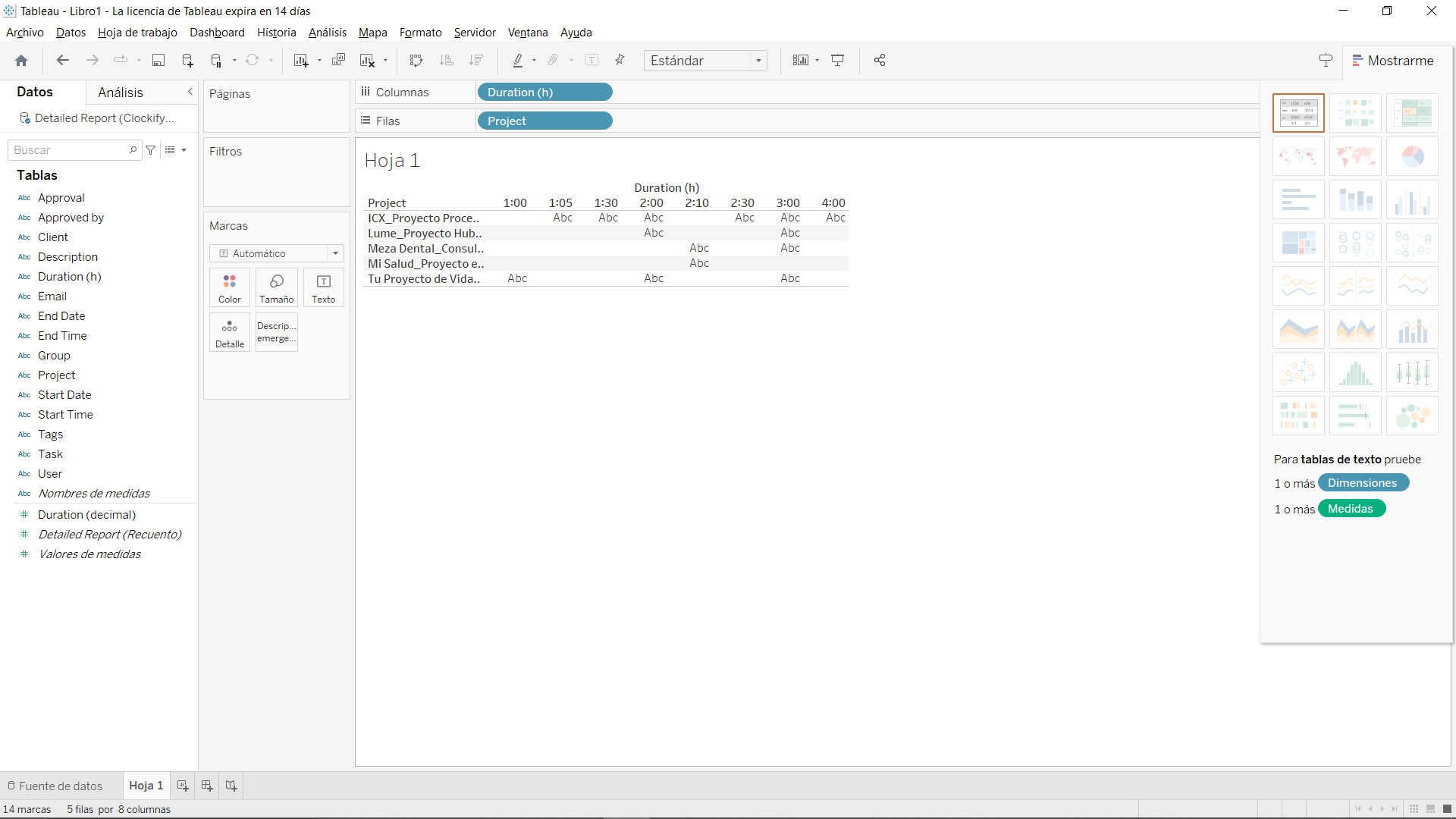
Task: Open the Color shelf in Marcas
Action: point(229,287)
